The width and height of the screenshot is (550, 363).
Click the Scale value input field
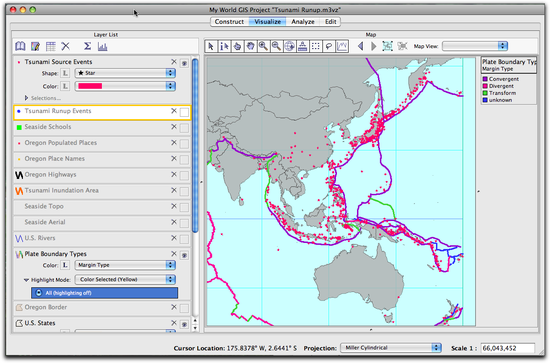[x=508, y=348]
